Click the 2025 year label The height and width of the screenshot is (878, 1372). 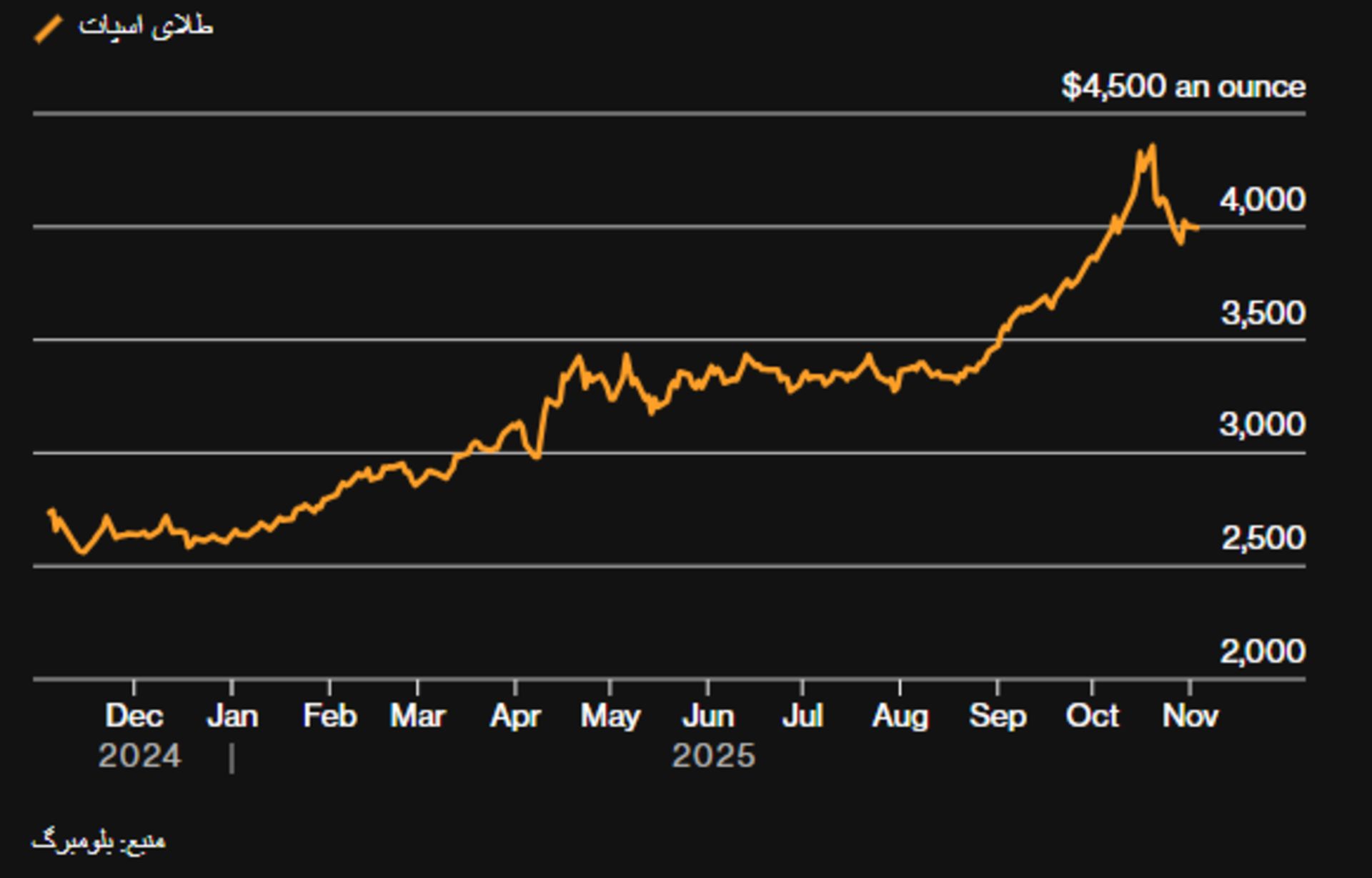(x=713, y=756)
